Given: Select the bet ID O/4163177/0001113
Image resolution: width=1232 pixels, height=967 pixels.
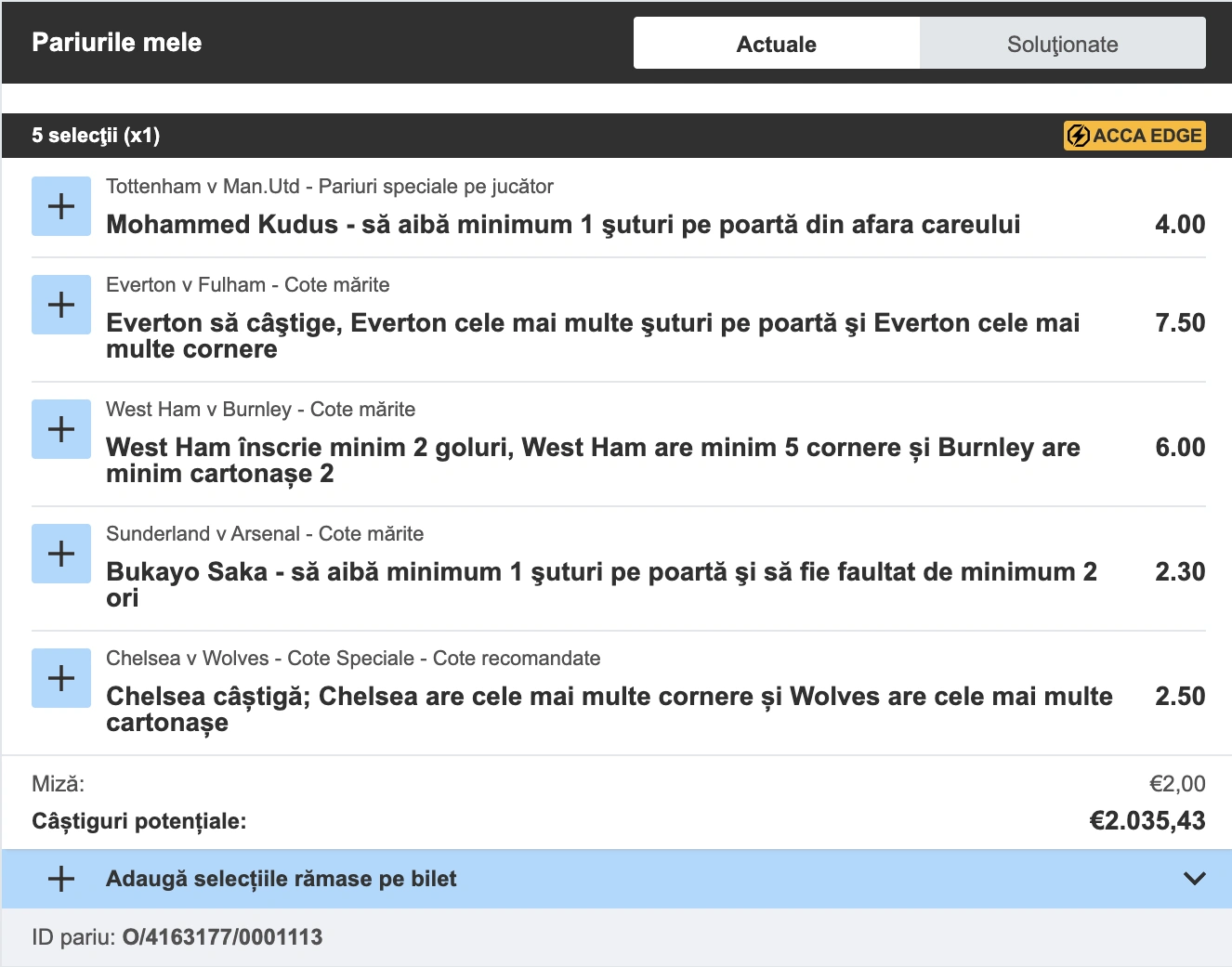Looking at the screenshot, I should [221, 936].
